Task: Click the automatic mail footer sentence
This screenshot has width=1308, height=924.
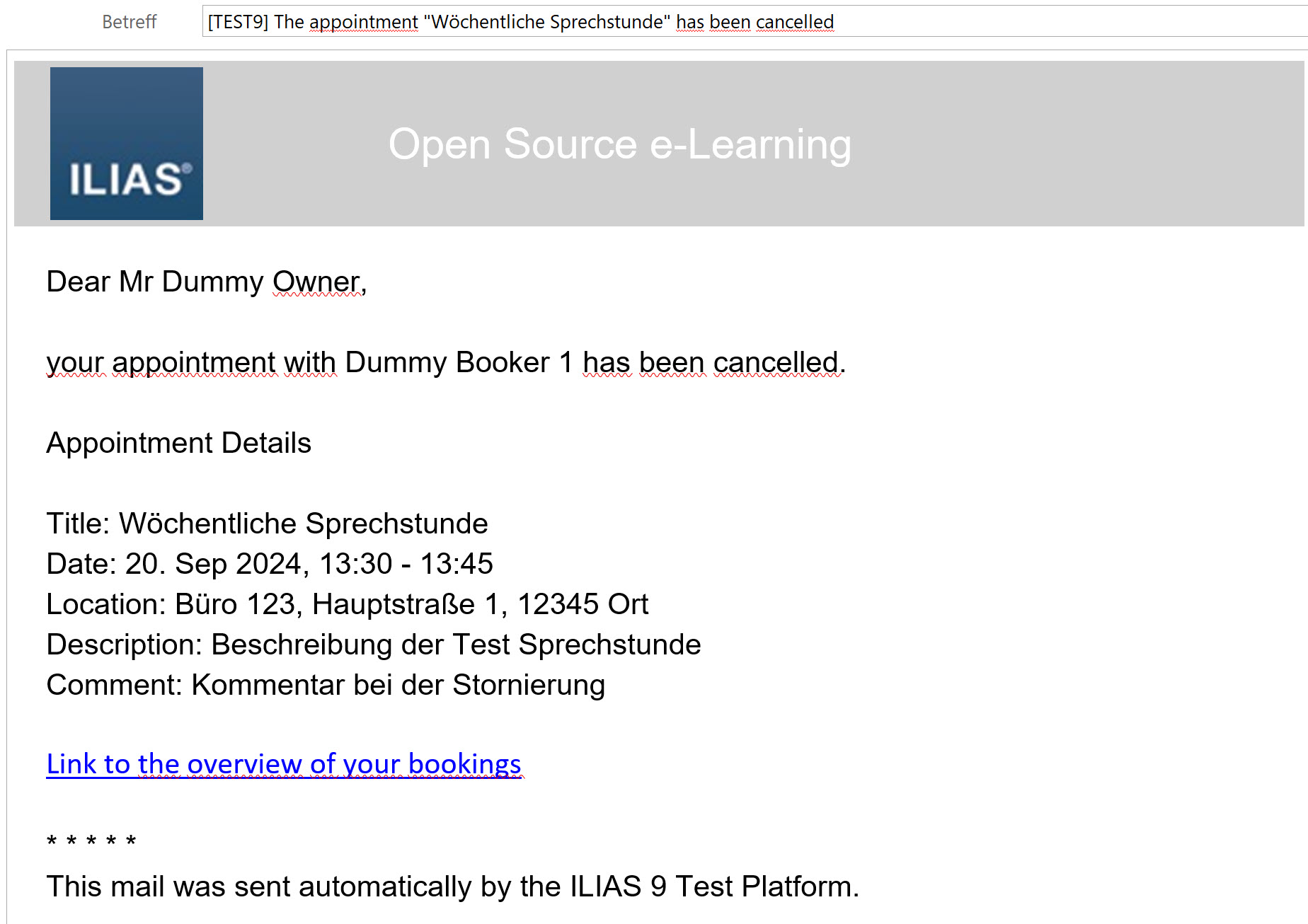Action: point(452,887)
